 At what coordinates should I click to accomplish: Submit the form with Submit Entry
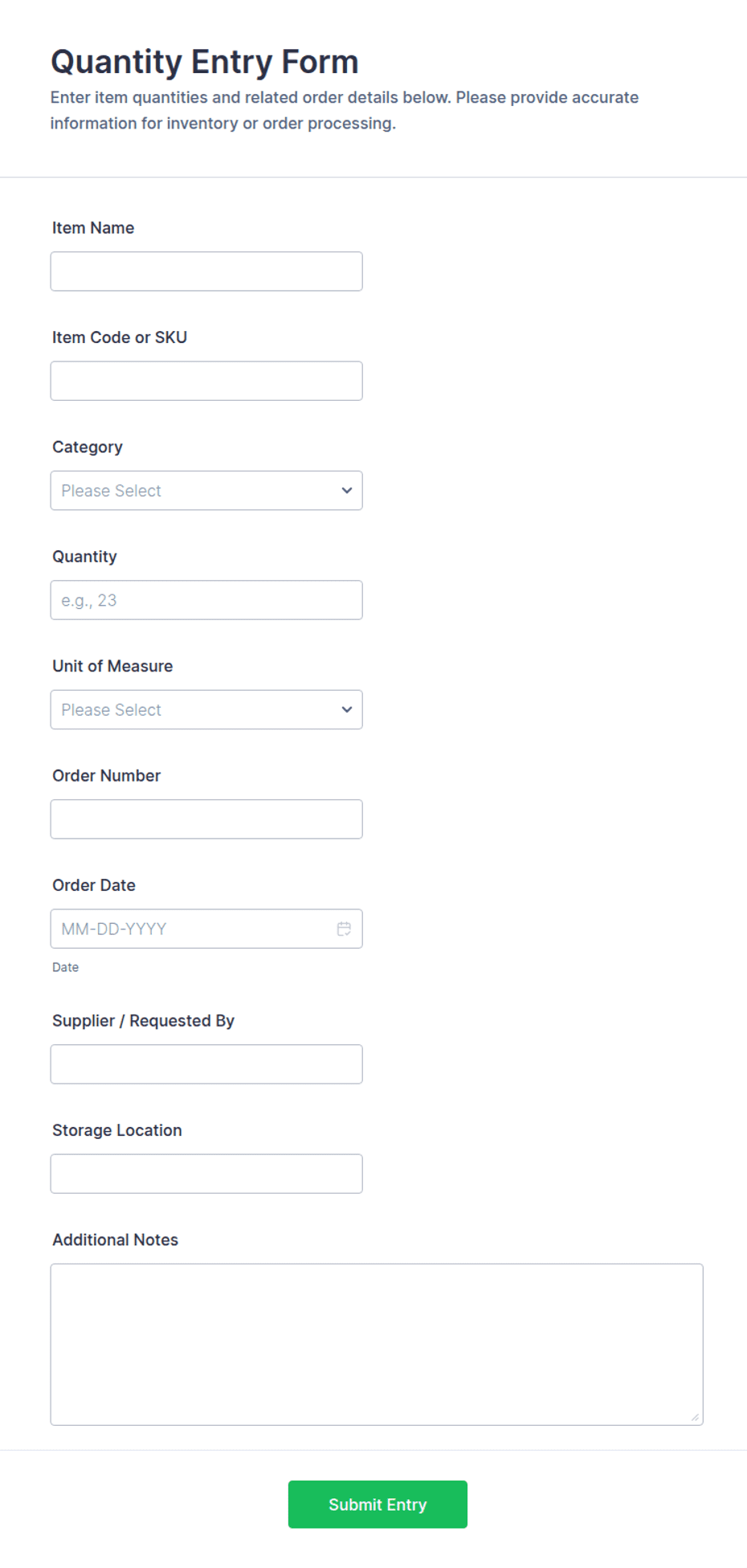378,1505
